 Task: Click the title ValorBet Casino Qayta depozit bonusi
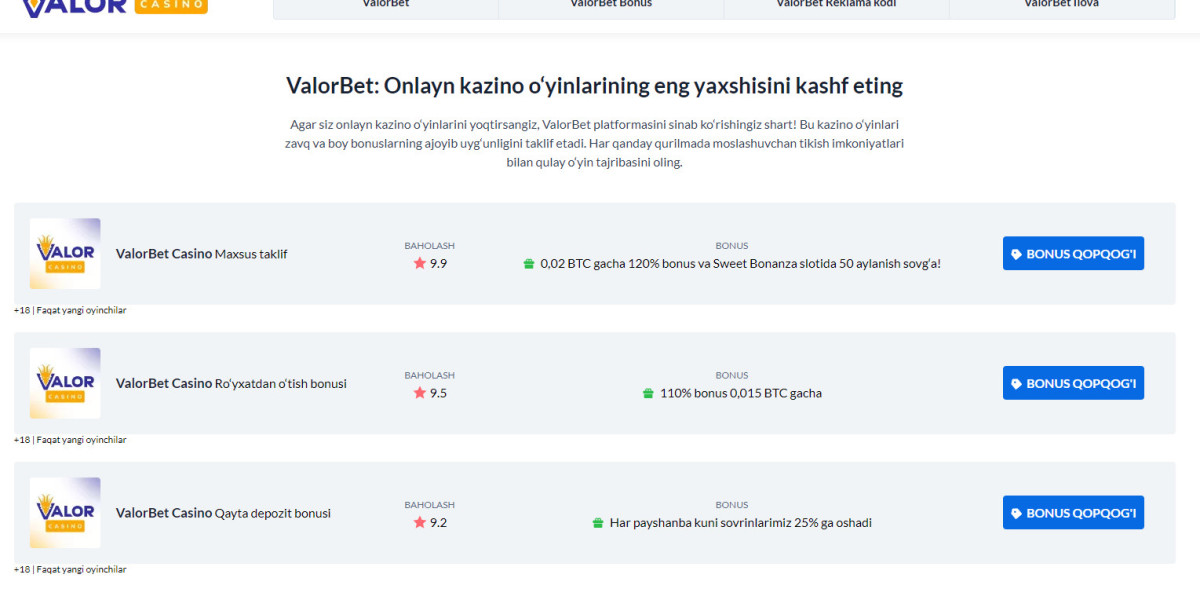(x=223, y=513)
